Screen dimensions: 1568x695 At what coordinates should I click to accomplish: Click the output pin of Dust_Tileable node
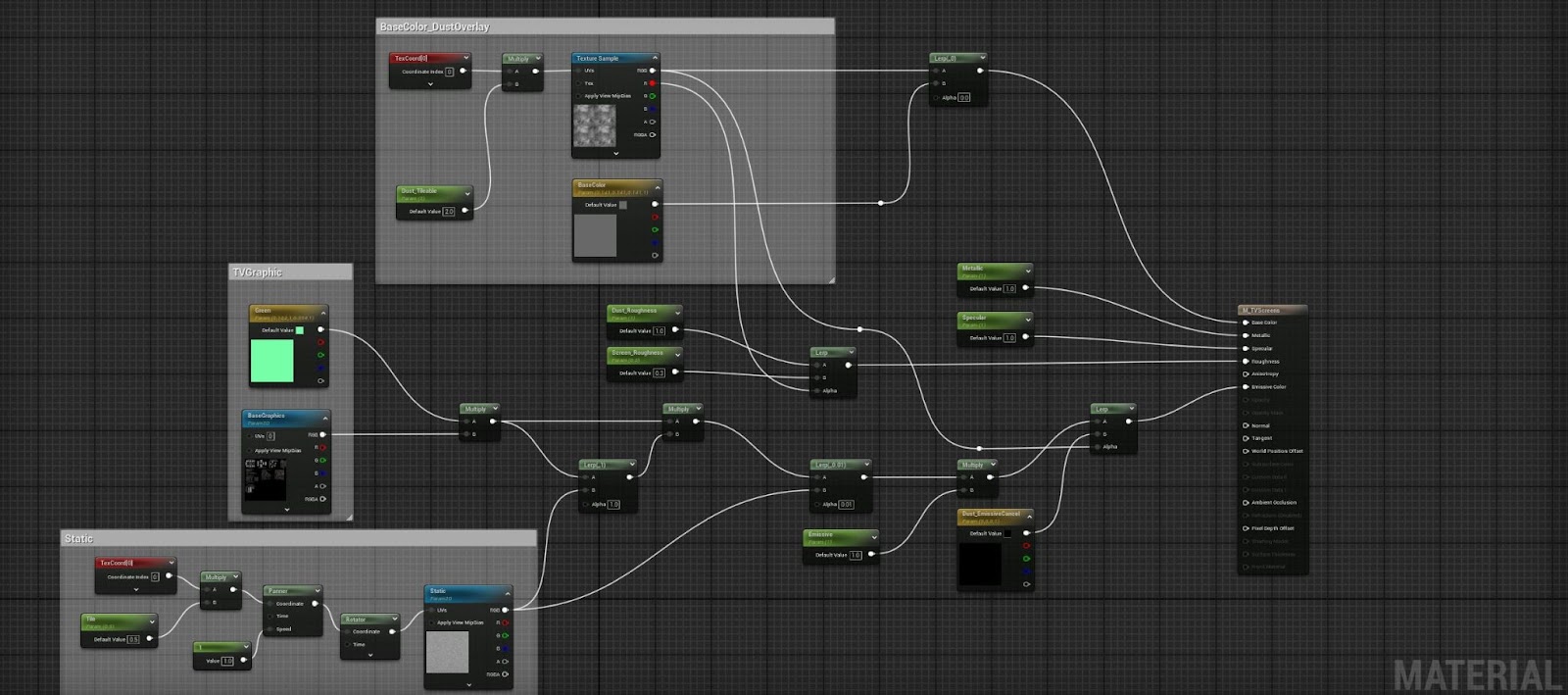[465, 211]
